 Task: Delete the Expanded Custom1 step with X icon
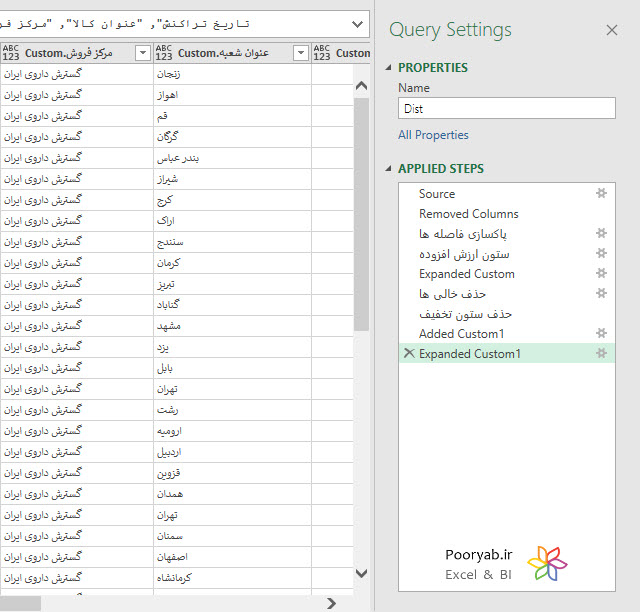409,353
